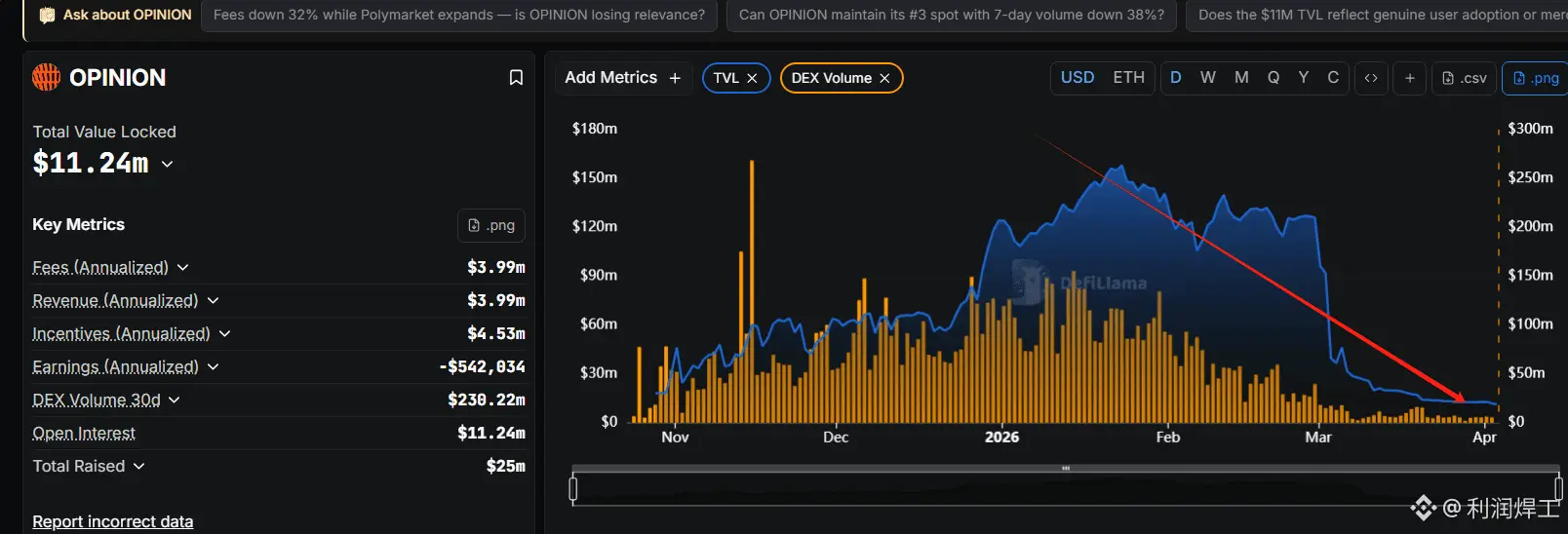1568x534 pixels.
Task: Expand Total Raised details
Action: click(x=138, y=466)
